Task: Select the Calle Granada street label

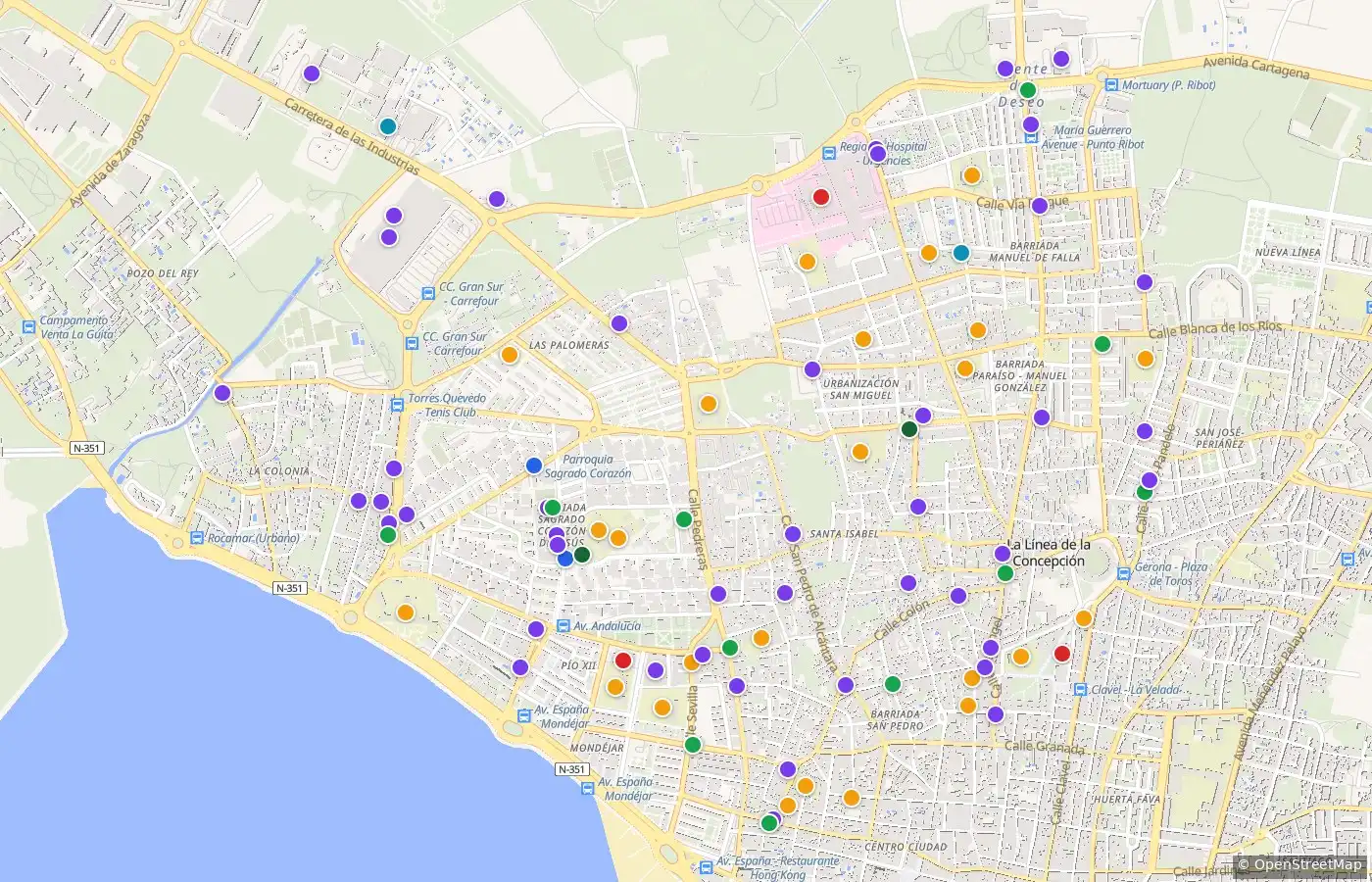Action: click(x=1045, y=747)
